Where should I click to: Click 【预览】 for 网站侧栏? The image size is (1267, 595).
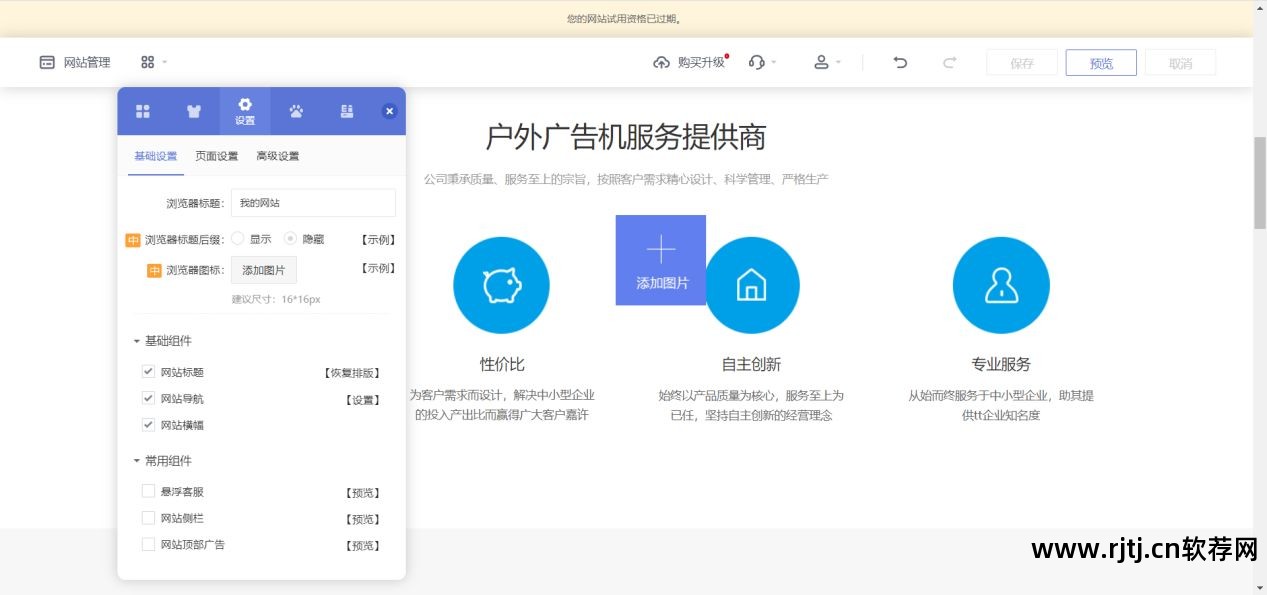(x=362, y=519)
